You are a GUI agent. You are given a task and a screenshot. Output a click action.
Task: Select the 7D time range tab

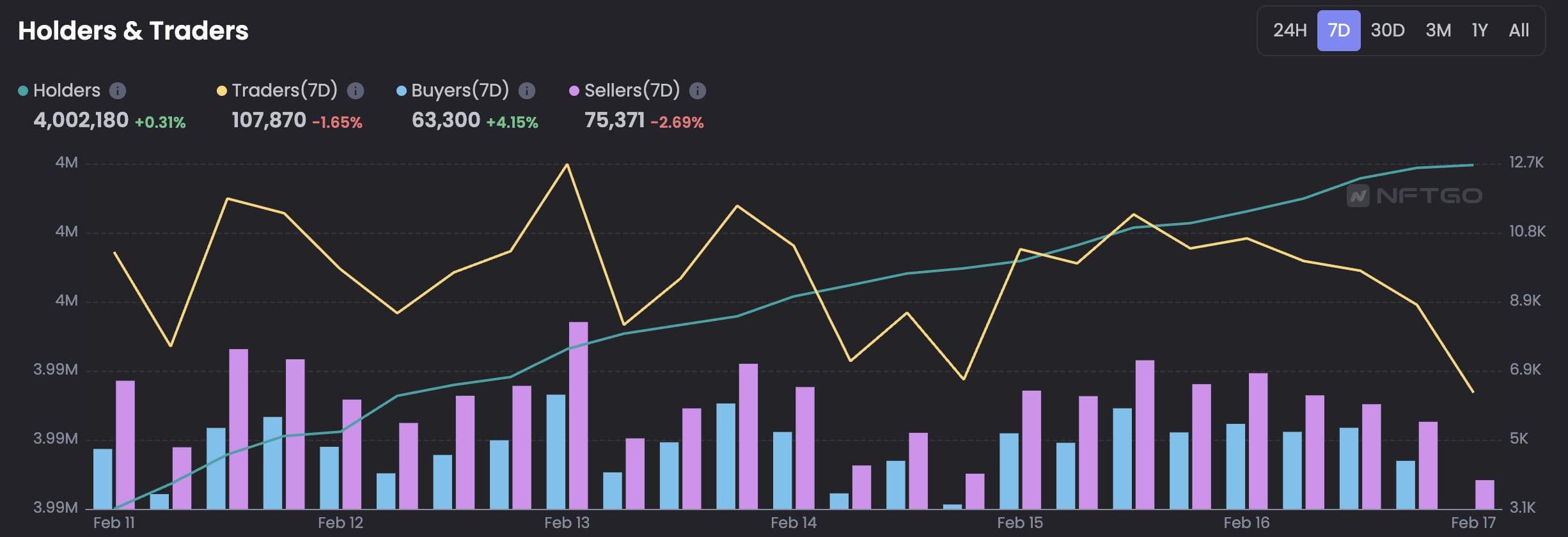(1338, 31)
